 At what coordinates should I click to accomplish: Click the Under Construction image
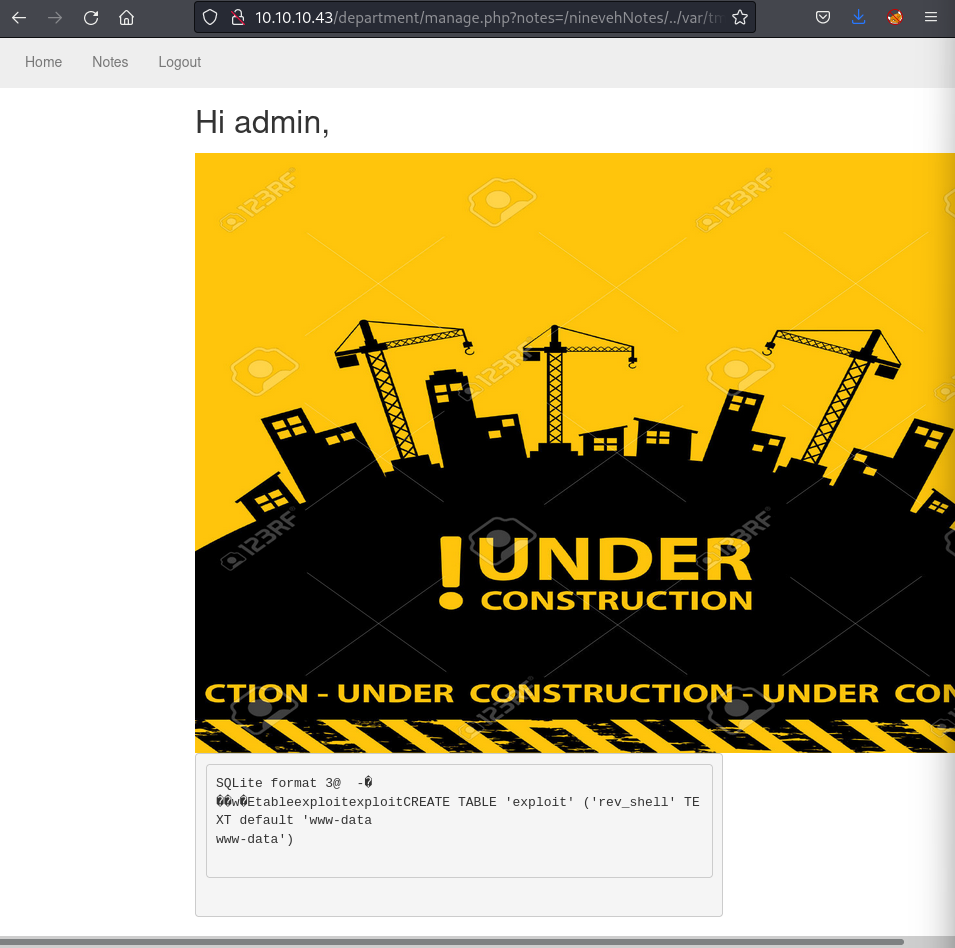point(574,300)
